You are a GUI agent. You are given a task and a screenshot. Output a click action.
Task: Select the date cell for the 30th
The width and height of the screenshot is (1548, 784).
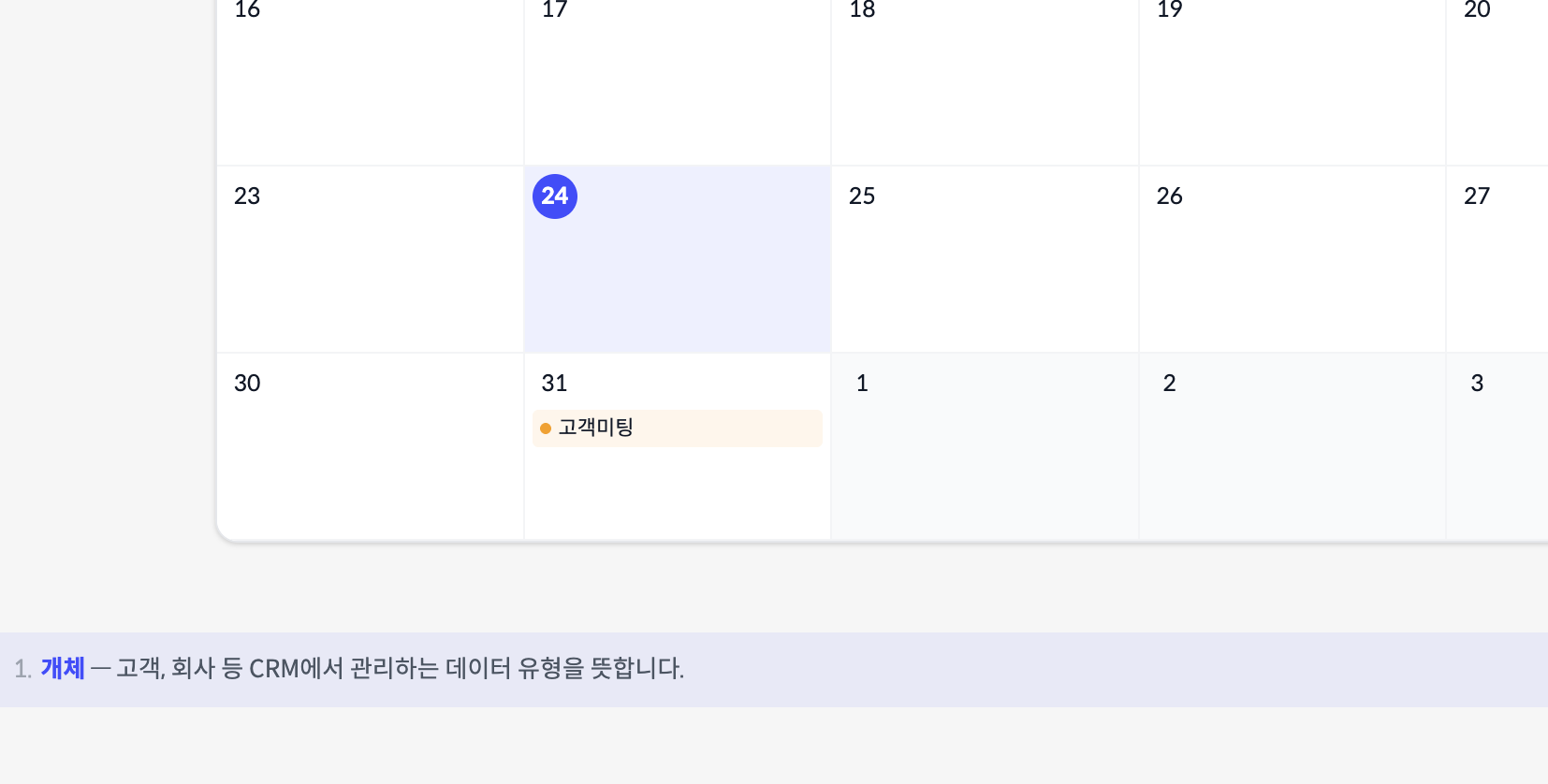pos(370,446)
